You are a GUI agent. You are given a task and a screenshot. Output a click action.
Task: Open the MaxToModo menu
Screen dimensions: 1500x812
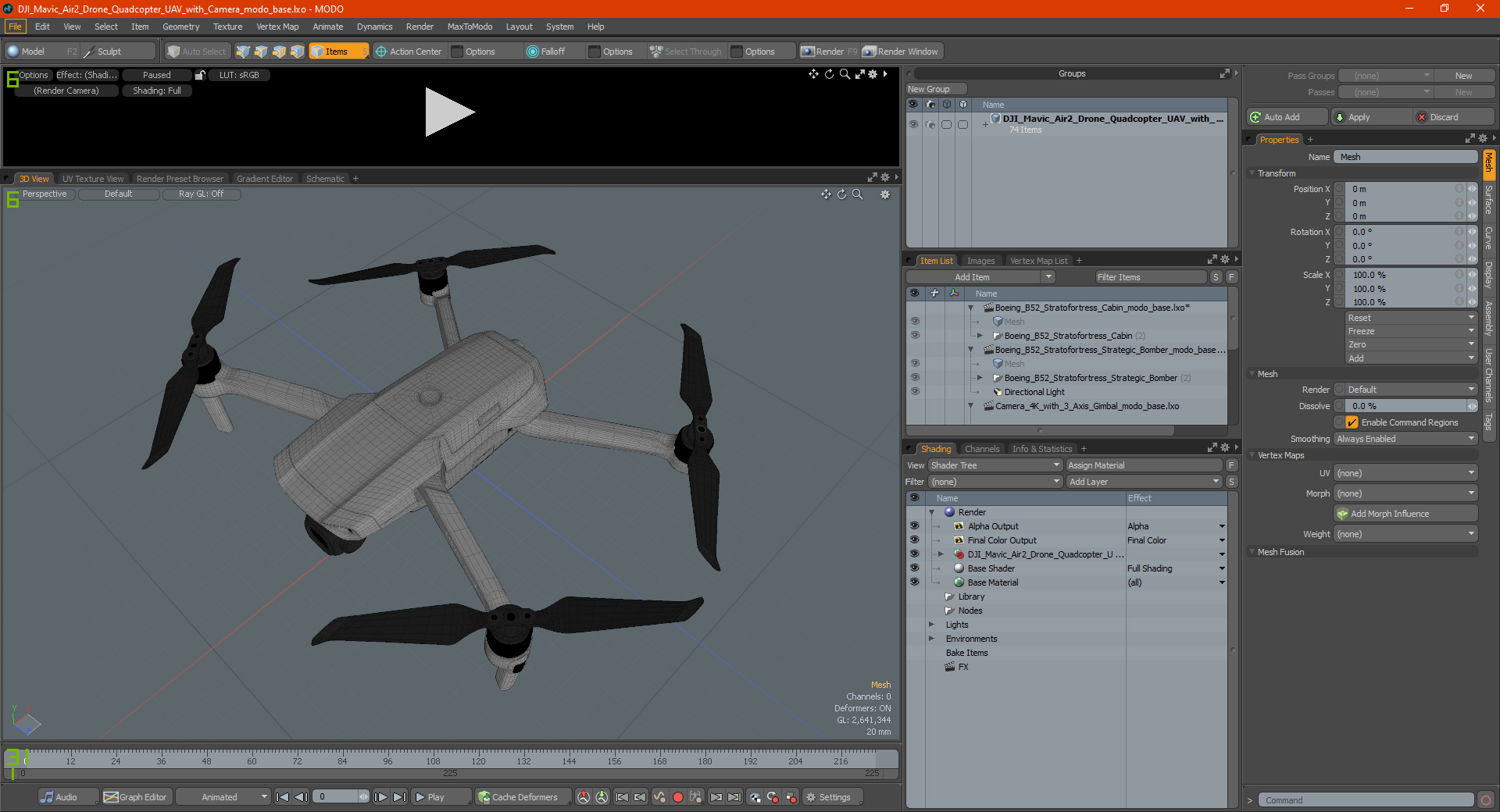coord(470,27)
